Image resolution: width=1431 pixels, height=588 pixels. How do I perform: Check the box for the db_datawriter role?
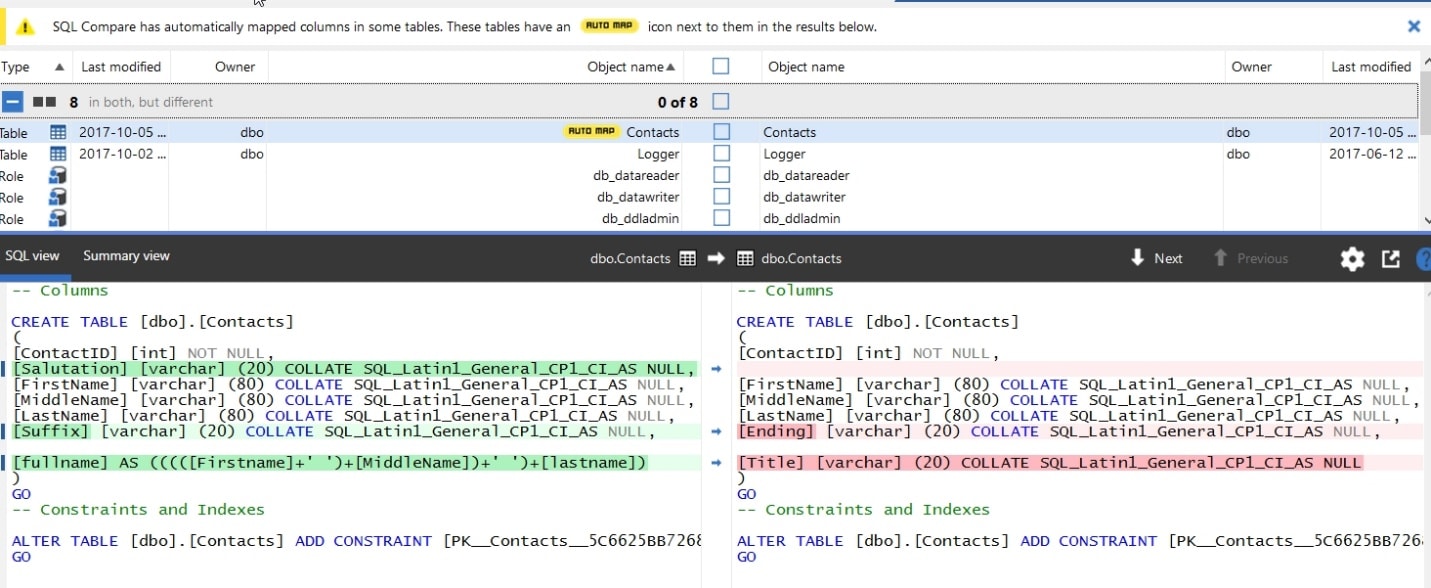(720, 197)
